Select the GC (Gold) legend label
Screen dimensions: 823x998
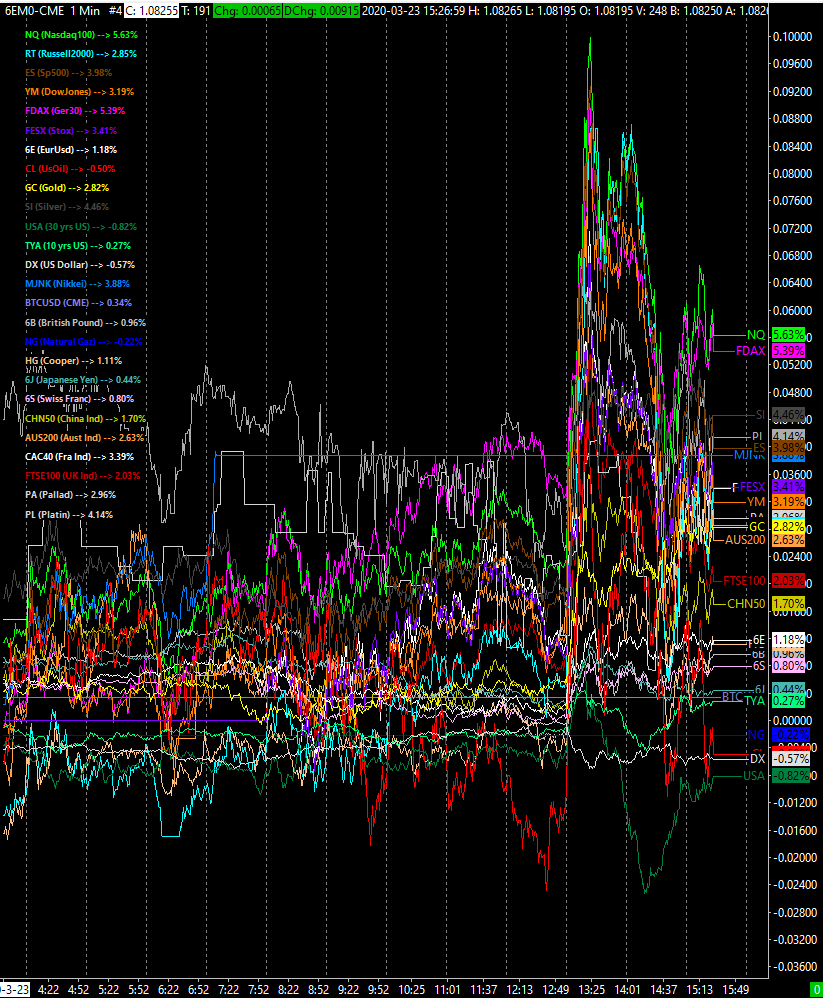[x=67, y=187]
